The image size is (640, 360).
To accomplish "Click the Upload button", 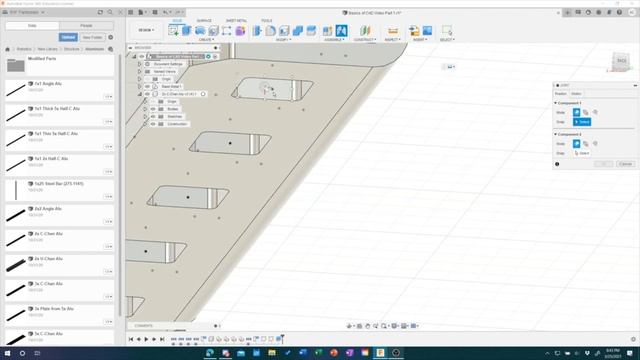I will pos(68,37).
